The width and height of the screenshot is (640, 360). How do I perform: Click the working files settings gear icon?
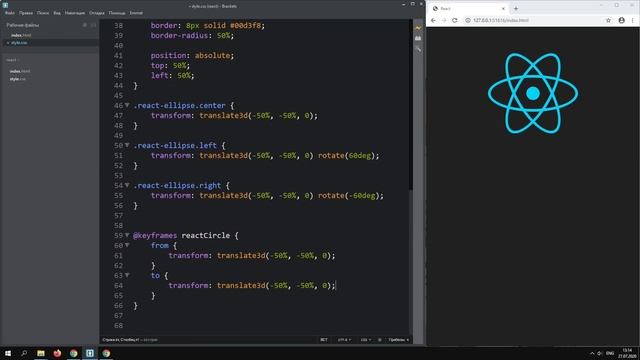85,25
